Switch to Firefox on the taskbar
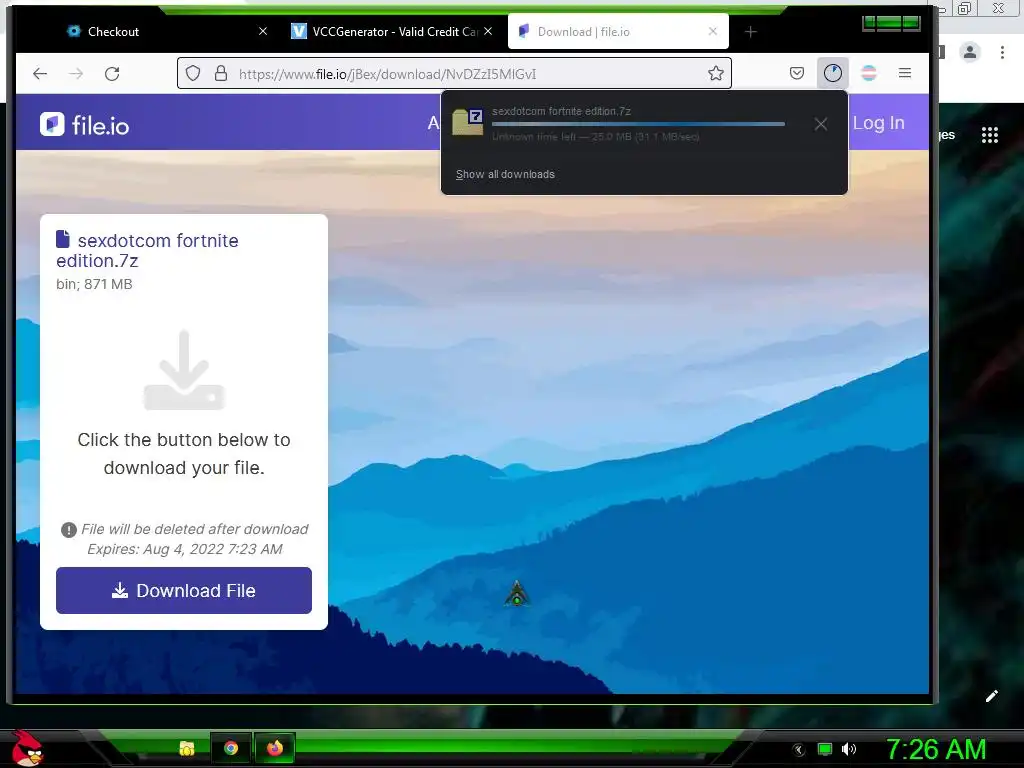 point(275,748)
